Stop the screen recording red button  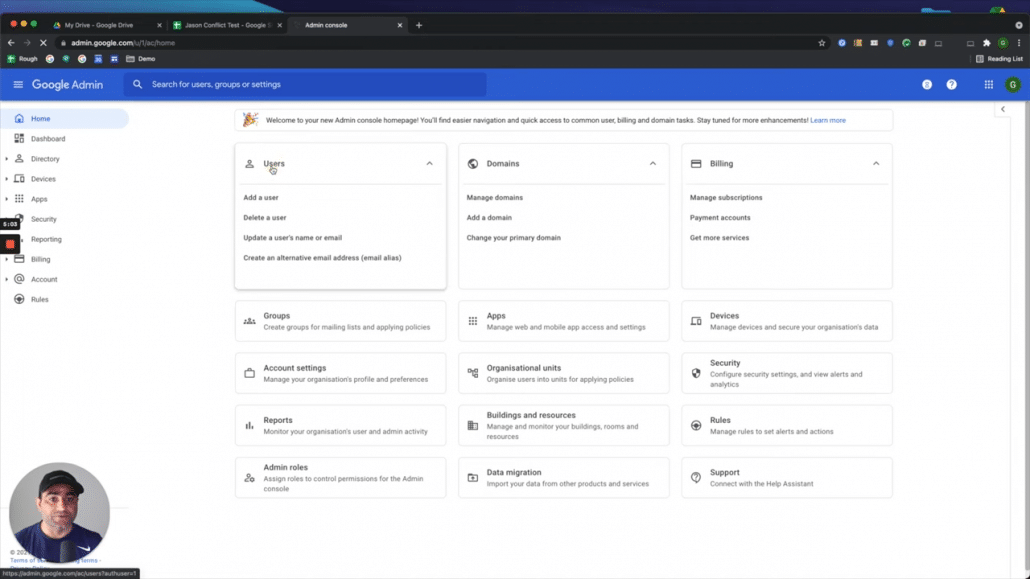tap(10, 244)
